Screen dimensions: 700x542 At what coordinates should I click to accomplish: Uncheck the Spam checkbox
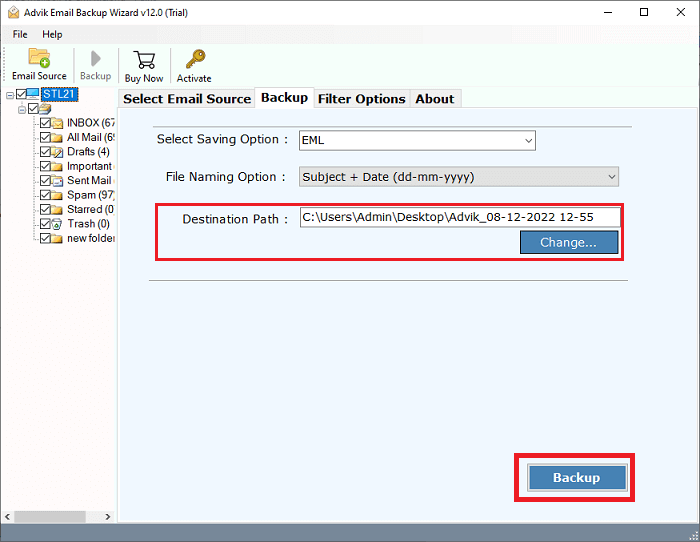click(45, 195)
